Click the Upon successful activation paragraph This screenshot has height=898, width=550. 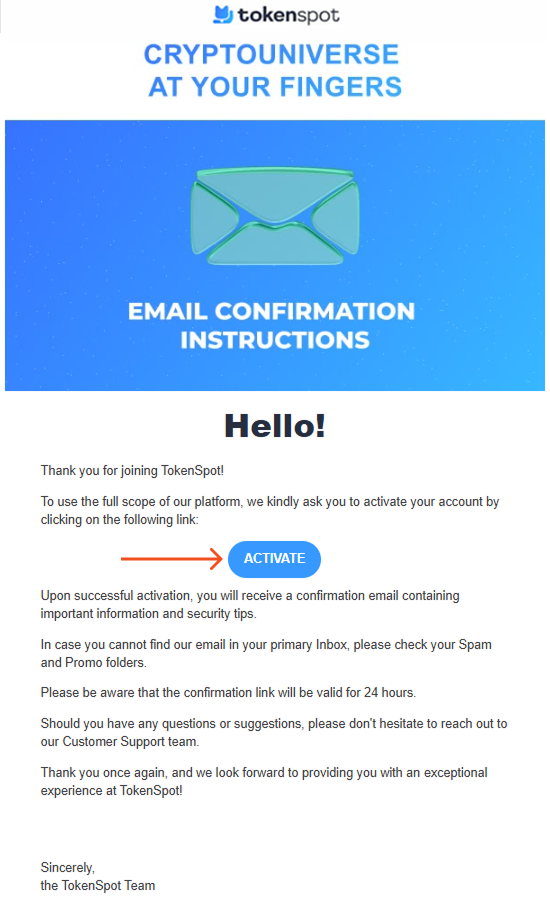pos(250,604)
